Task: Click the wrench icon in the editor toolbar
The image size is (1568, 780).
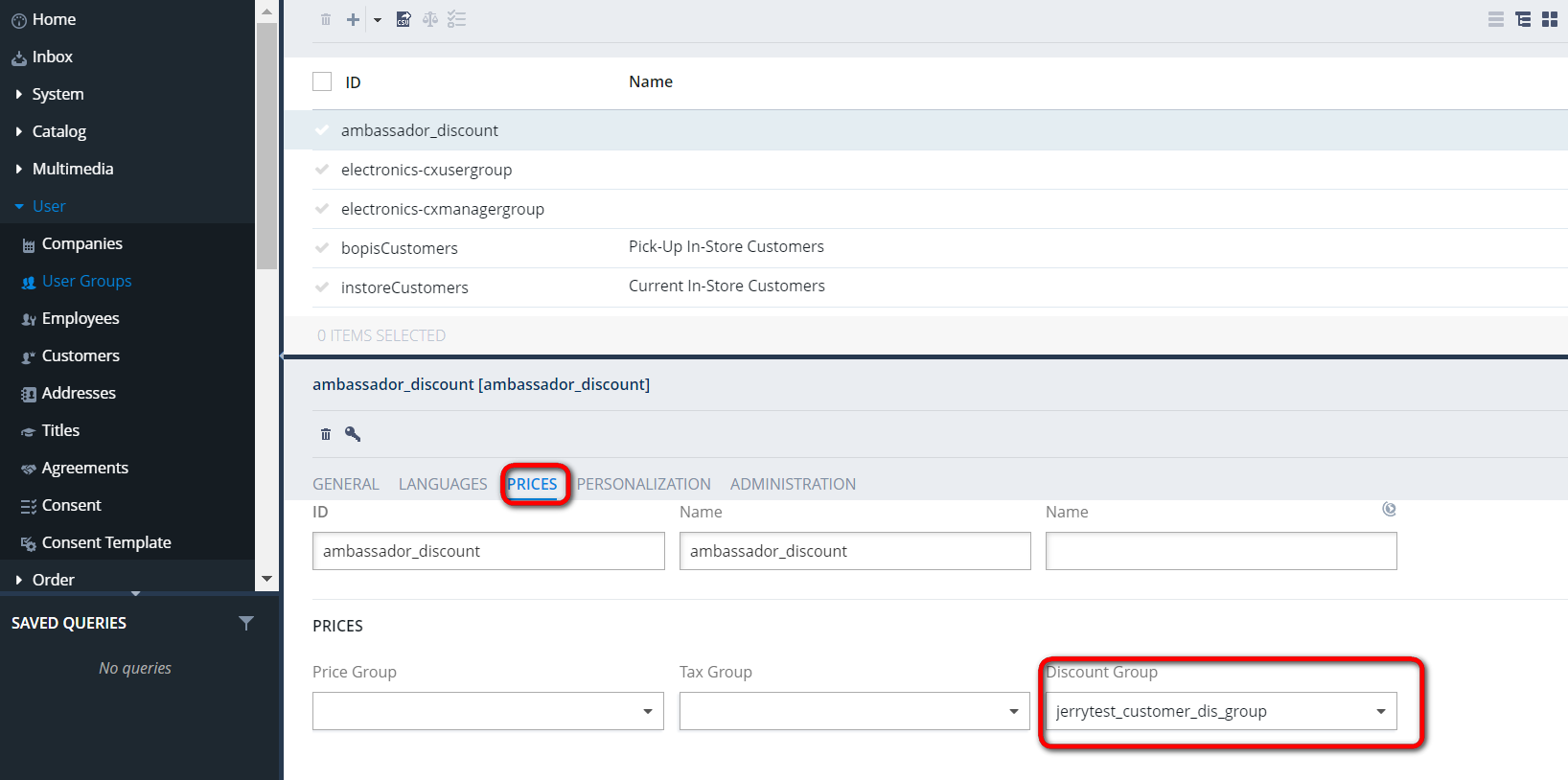Action: coord(353,434)
